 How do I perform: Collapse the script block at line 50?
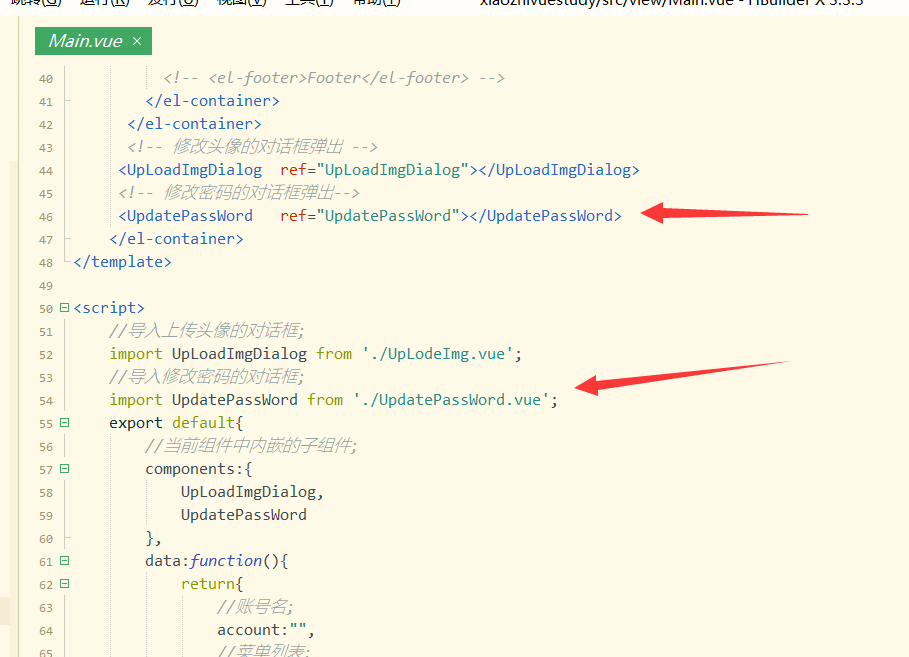point(65,308)
